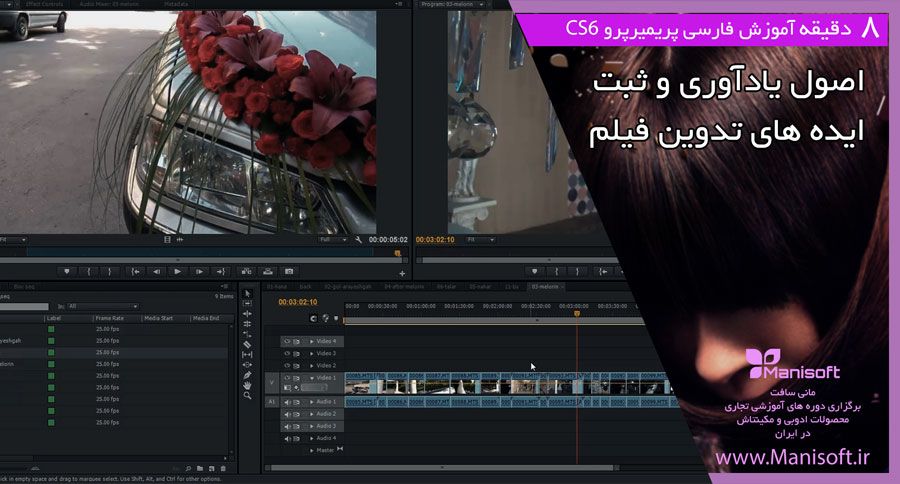Step forward one frame in Source monitor
900x484 pixels.
click(x=199, y=272)
